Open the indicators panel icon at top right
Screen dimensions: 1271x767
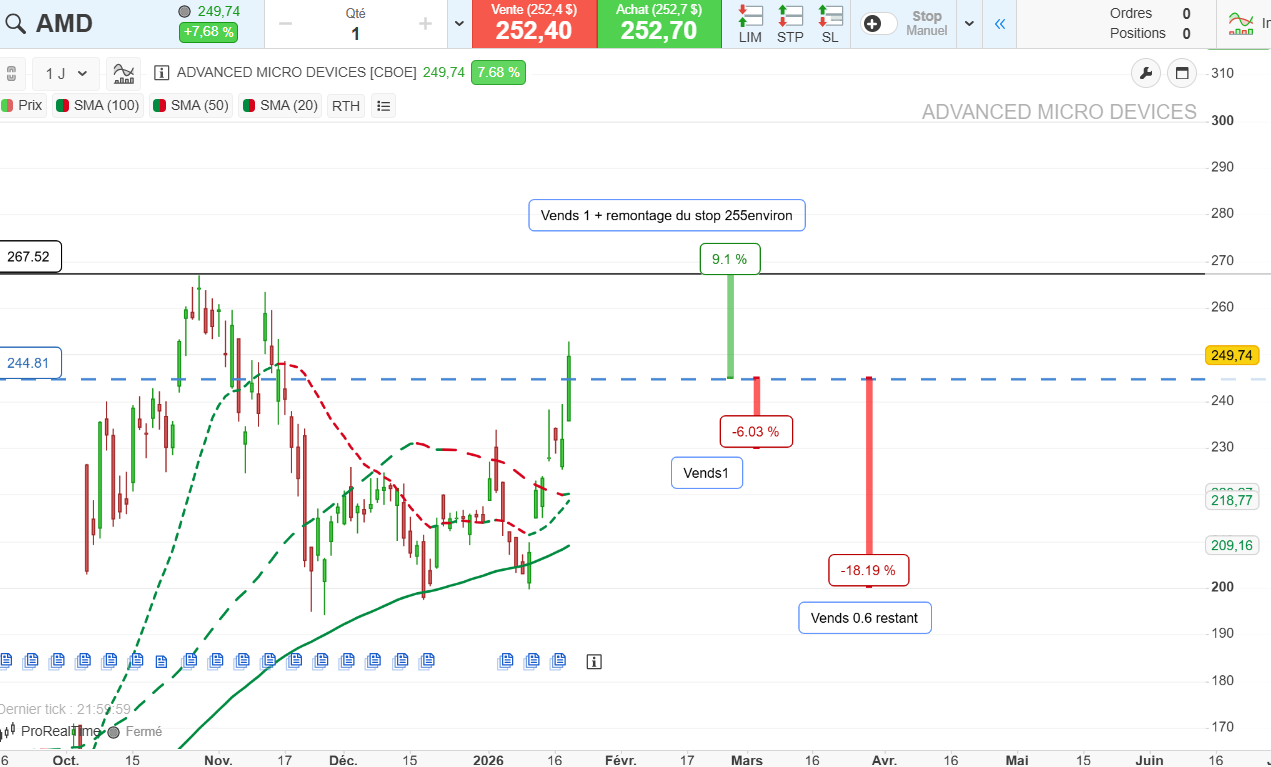(1241, 24)
